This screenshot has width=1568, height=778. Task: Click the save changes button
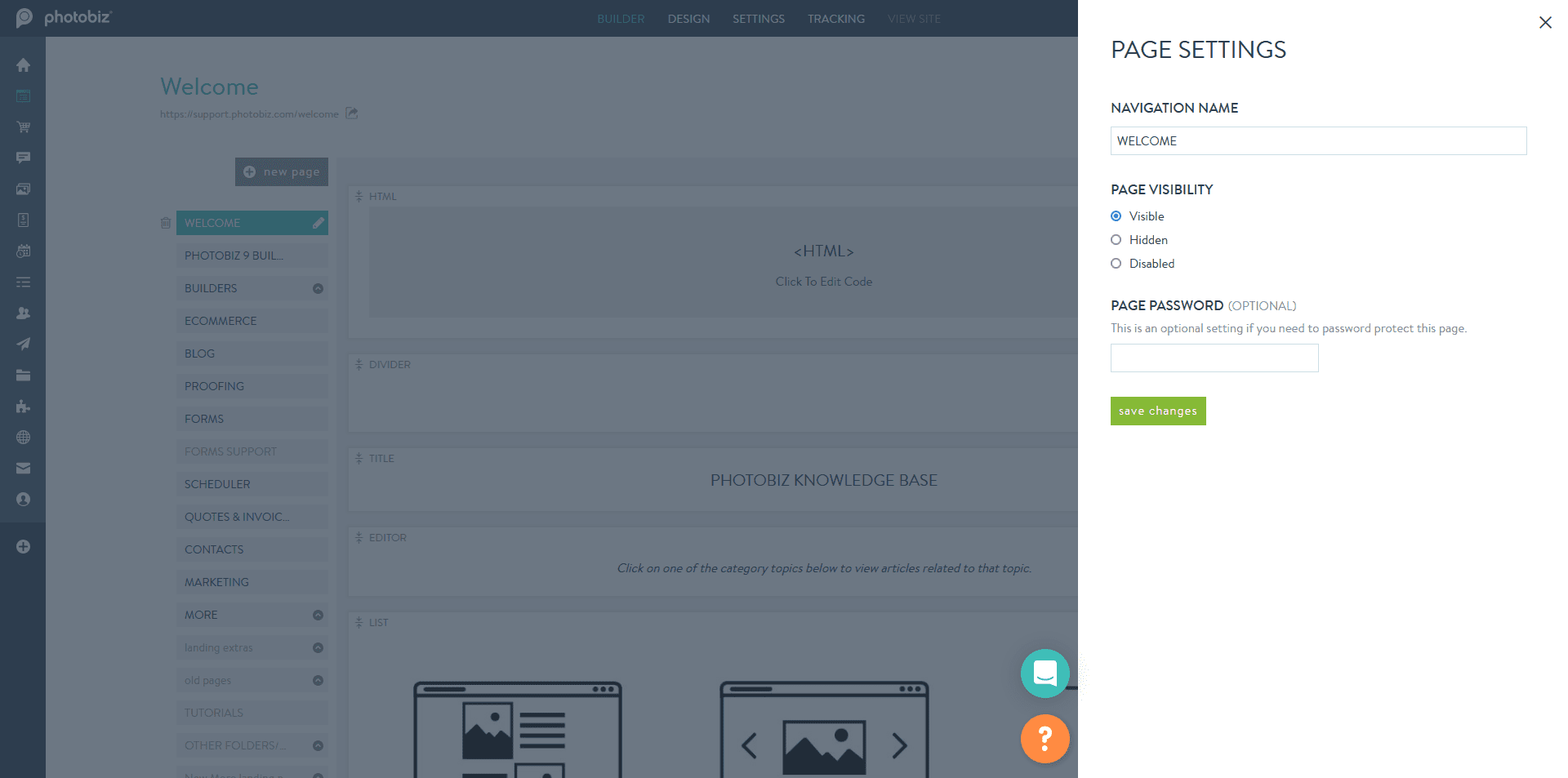tap(1157, 411)
